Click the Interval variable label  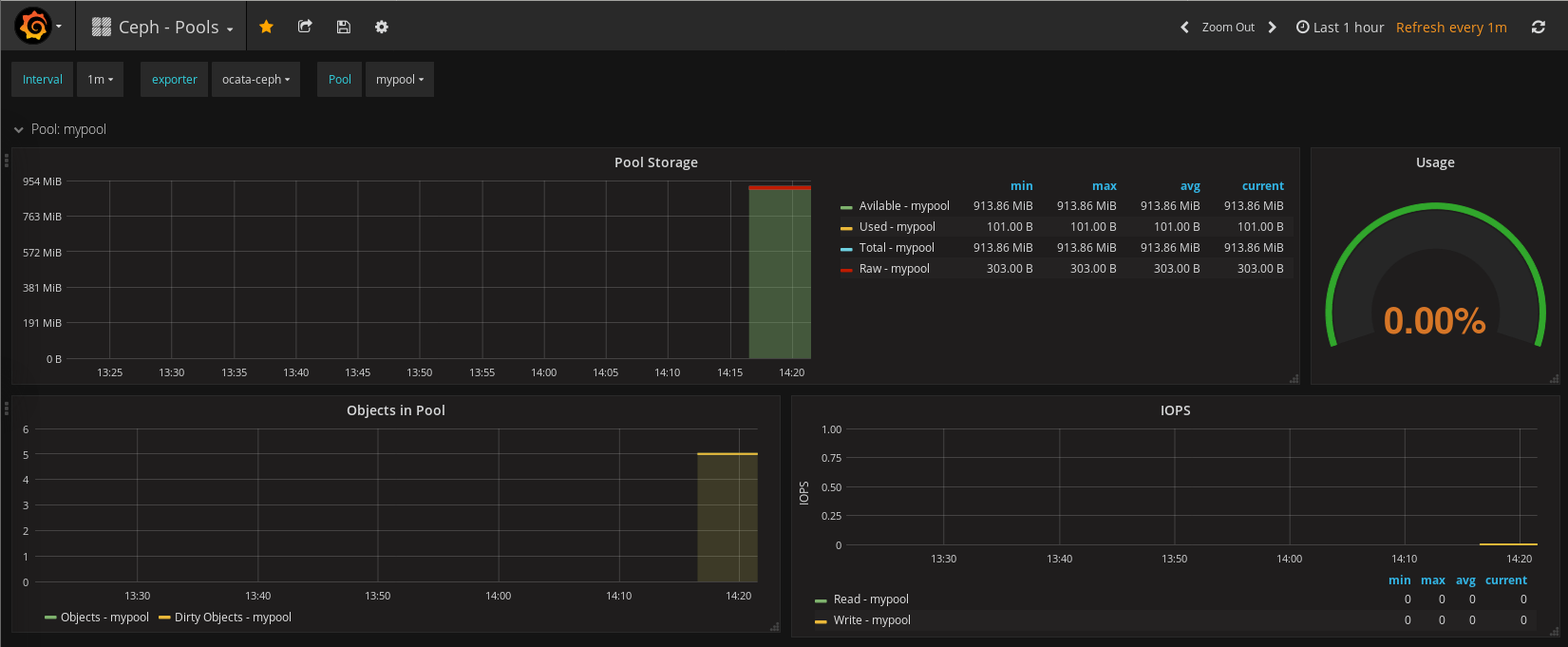43,80
